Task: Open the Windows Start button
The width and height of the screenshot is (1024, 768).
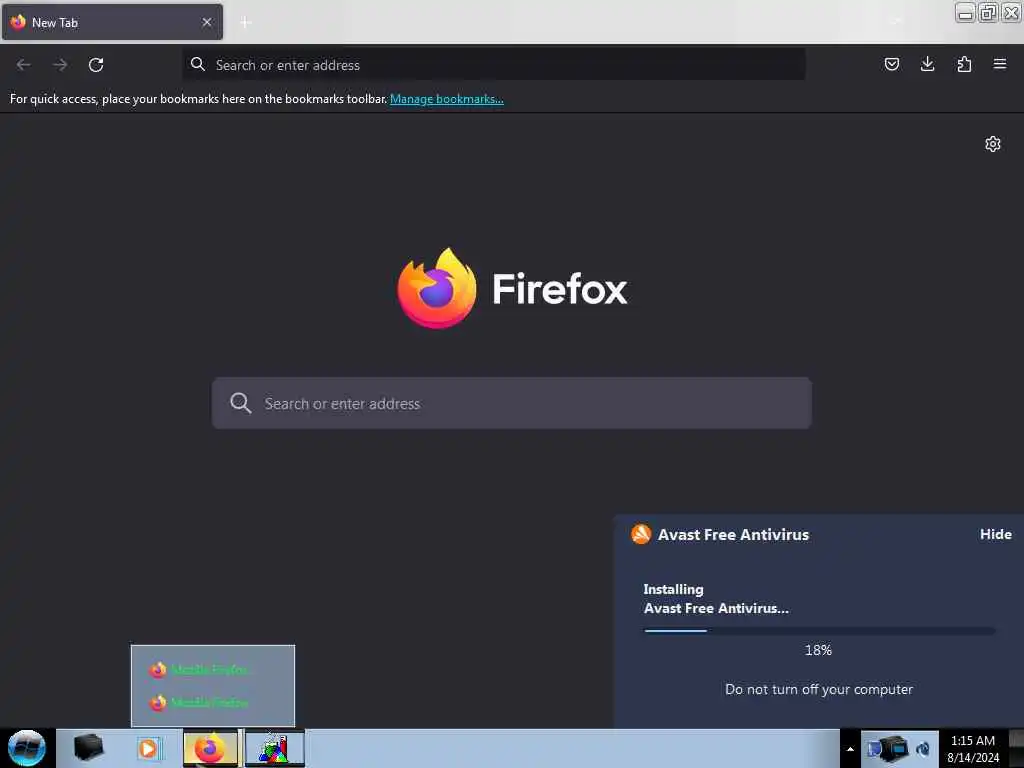Action: pos(27,748)
